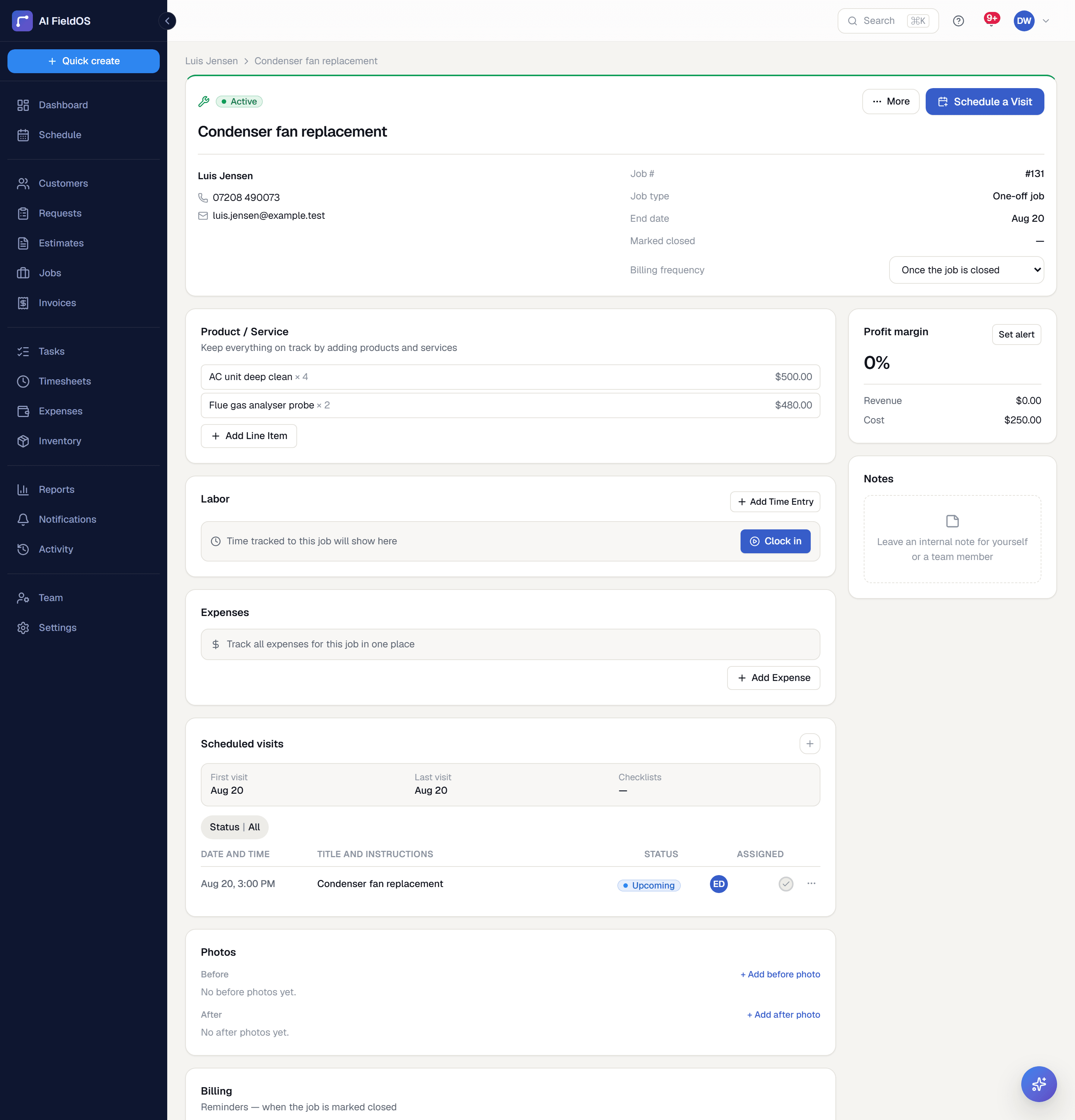Click Luis Jensen breadcrumb link
This screenshot has height=1120, width=1075.
pos(211,60)
